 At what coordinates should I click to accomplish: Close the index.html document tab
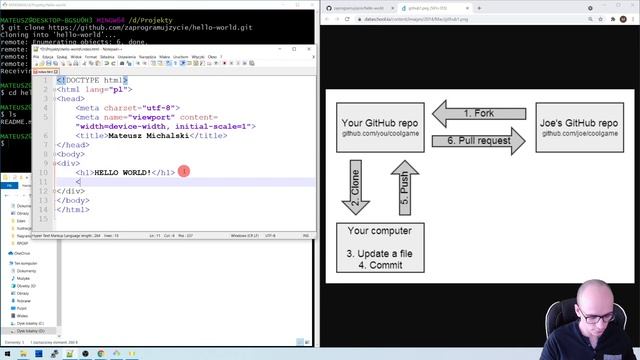point(56,72)
